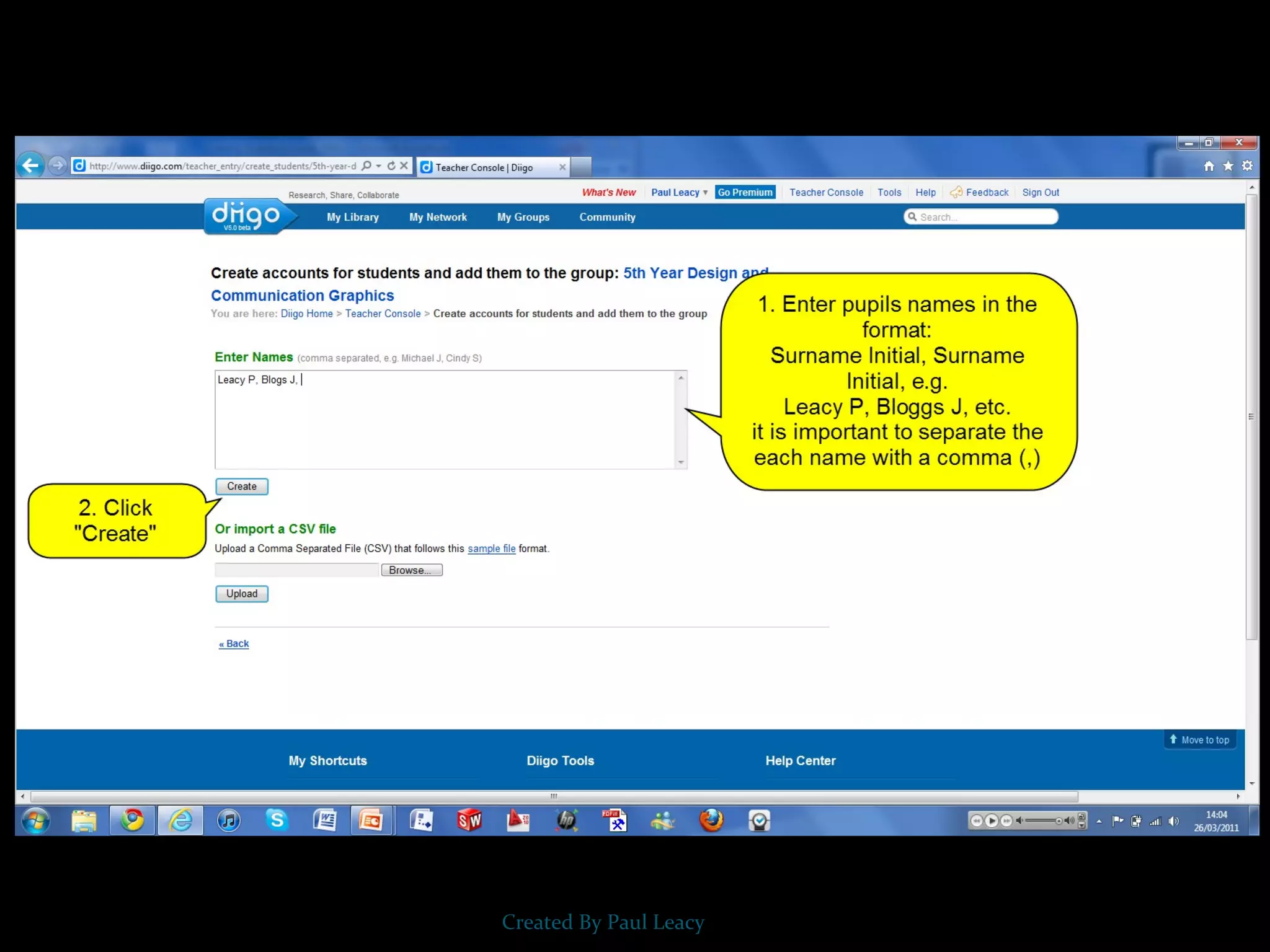Image resolution: width=1270 pixels, height=952 pixels.
Task: Select the Teacher Console | Diigo tab
Action: click(x=493, y=167)
